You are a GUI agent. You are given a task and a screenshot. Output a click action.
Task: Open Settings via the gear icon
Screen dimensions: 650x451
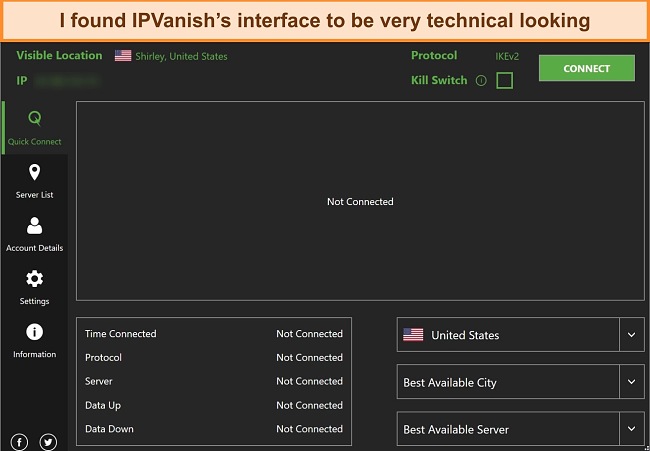coord(34,279)
